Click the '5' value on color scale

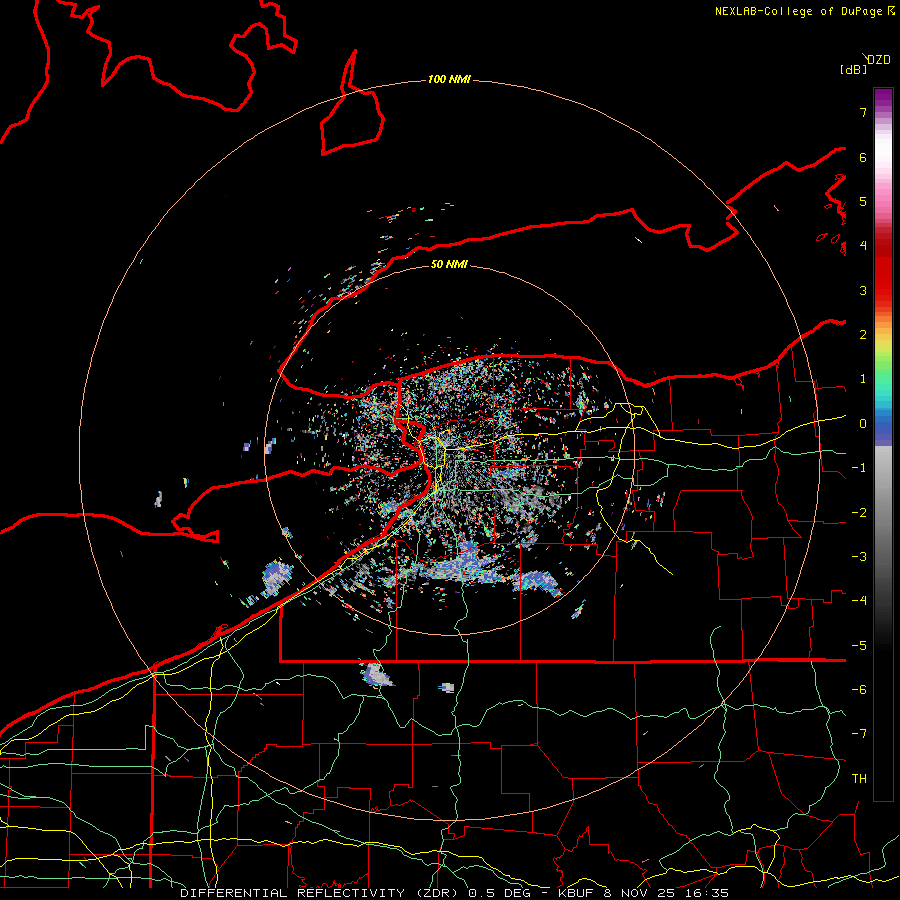coord(863,201)
